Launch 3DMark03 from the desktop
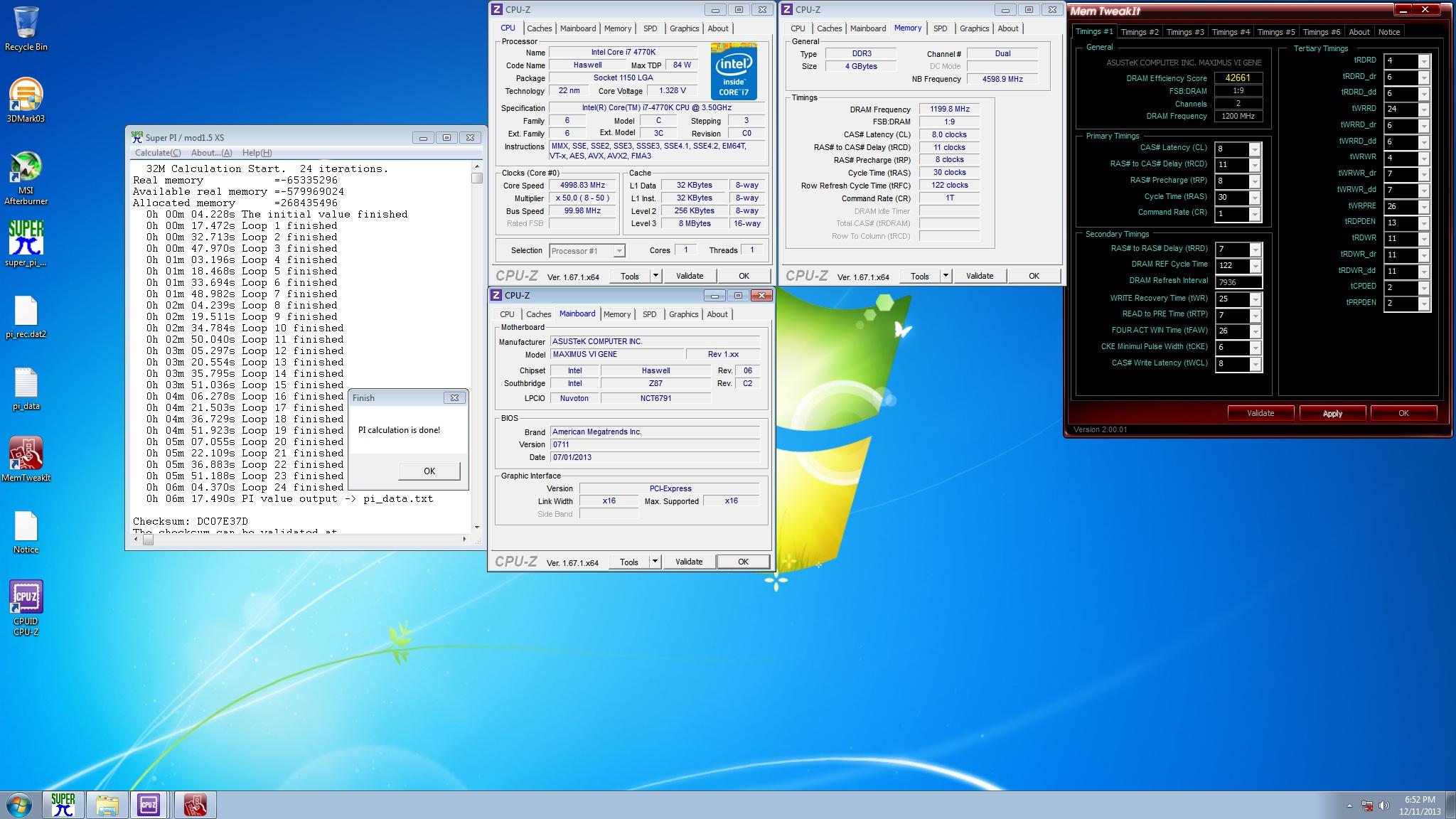This screenshot has height=819, width=1456. (x=26, y=100)
